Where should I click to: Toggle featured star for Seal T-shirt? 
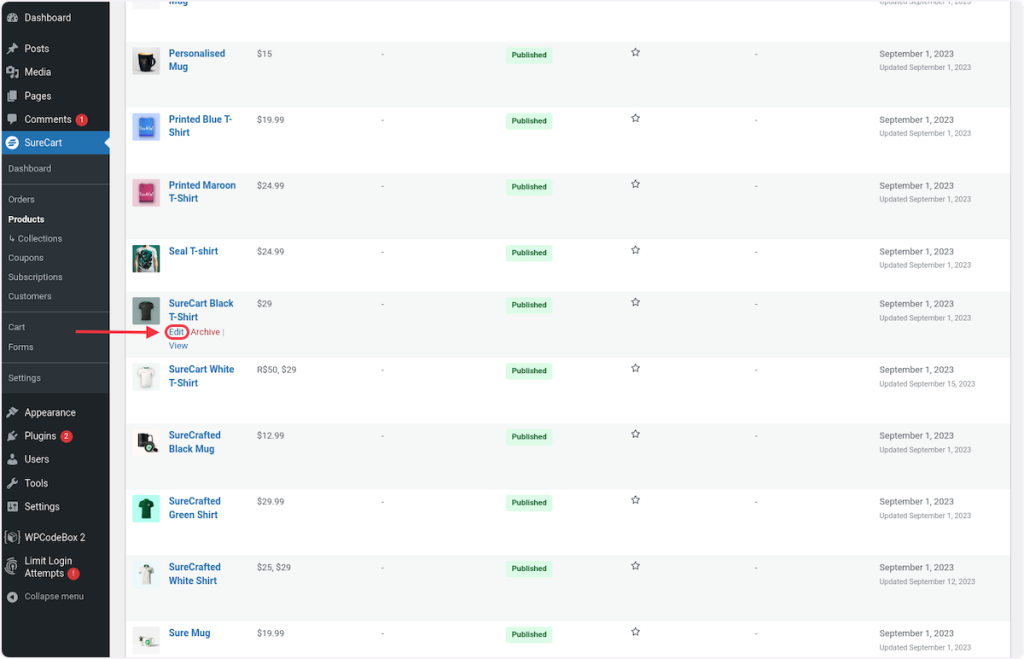pyautogui.click(x=635, y=251)
